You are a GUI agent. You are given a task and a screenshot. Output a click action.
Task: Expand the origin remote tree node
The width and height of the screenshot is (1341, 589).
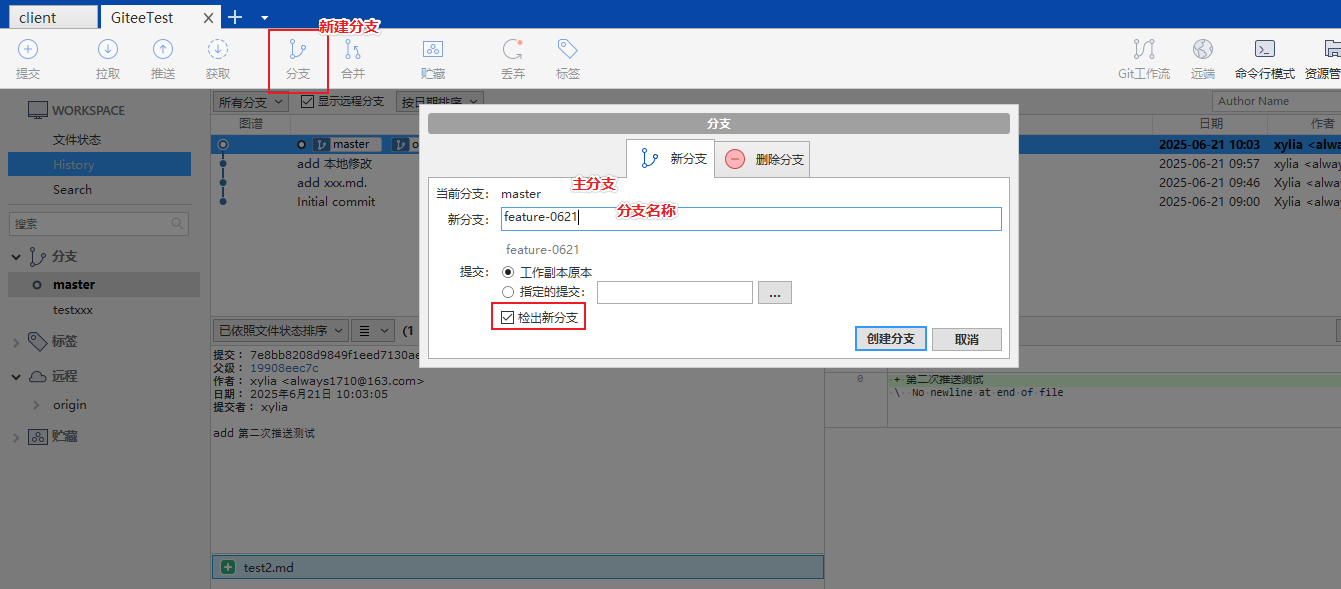click(x=37, y=405)
